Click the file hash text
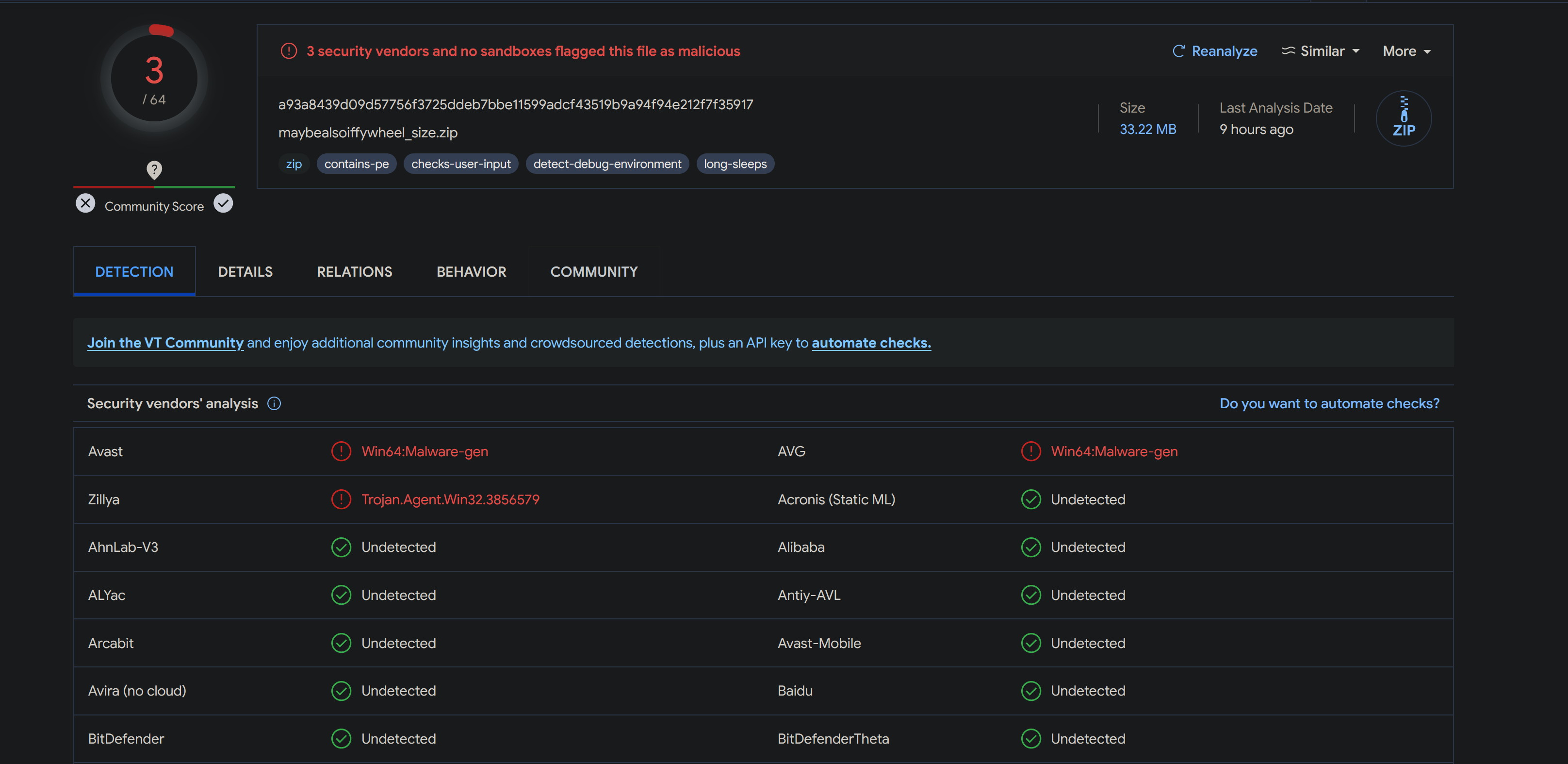1568x764 pixels. pos(516,105)
